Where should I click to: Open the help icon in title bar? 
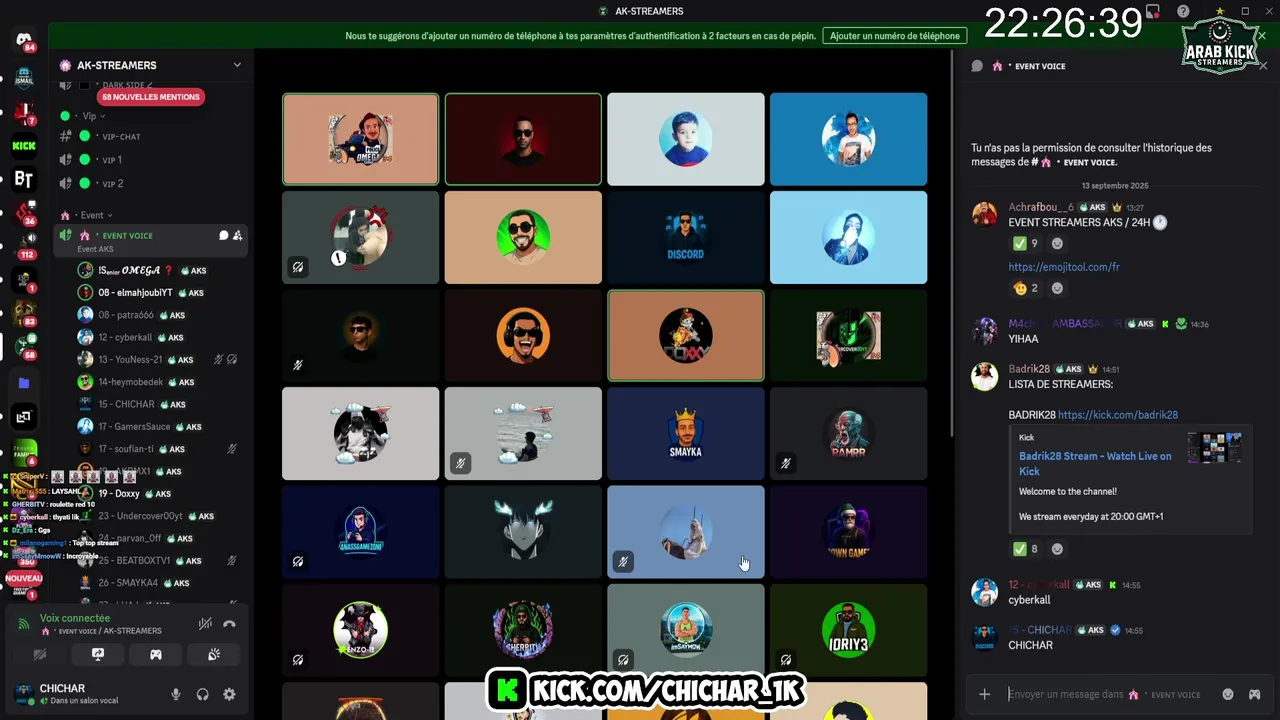(1184, 11)
